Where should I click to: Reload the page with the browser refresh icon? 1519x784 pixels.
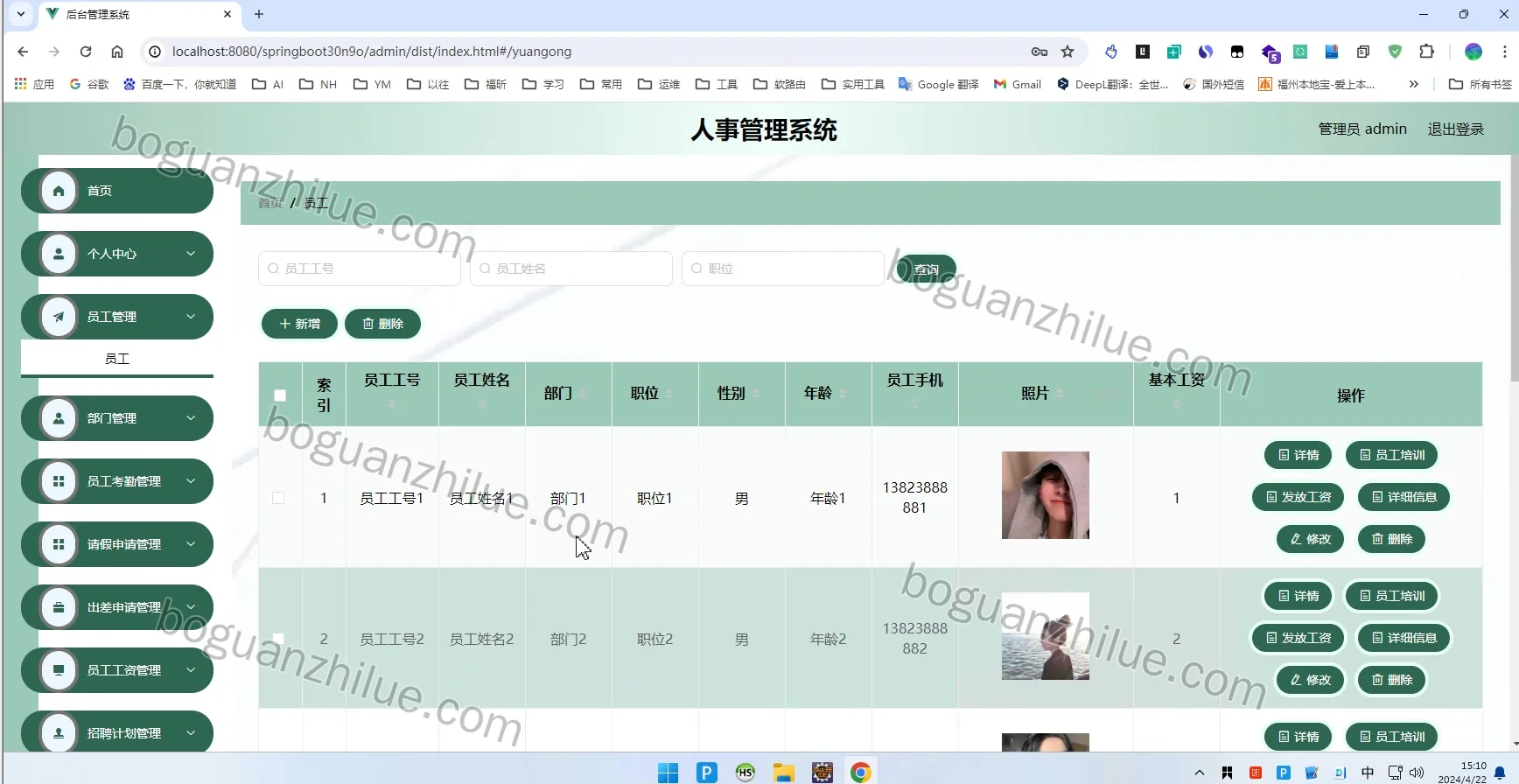(86, 52)
